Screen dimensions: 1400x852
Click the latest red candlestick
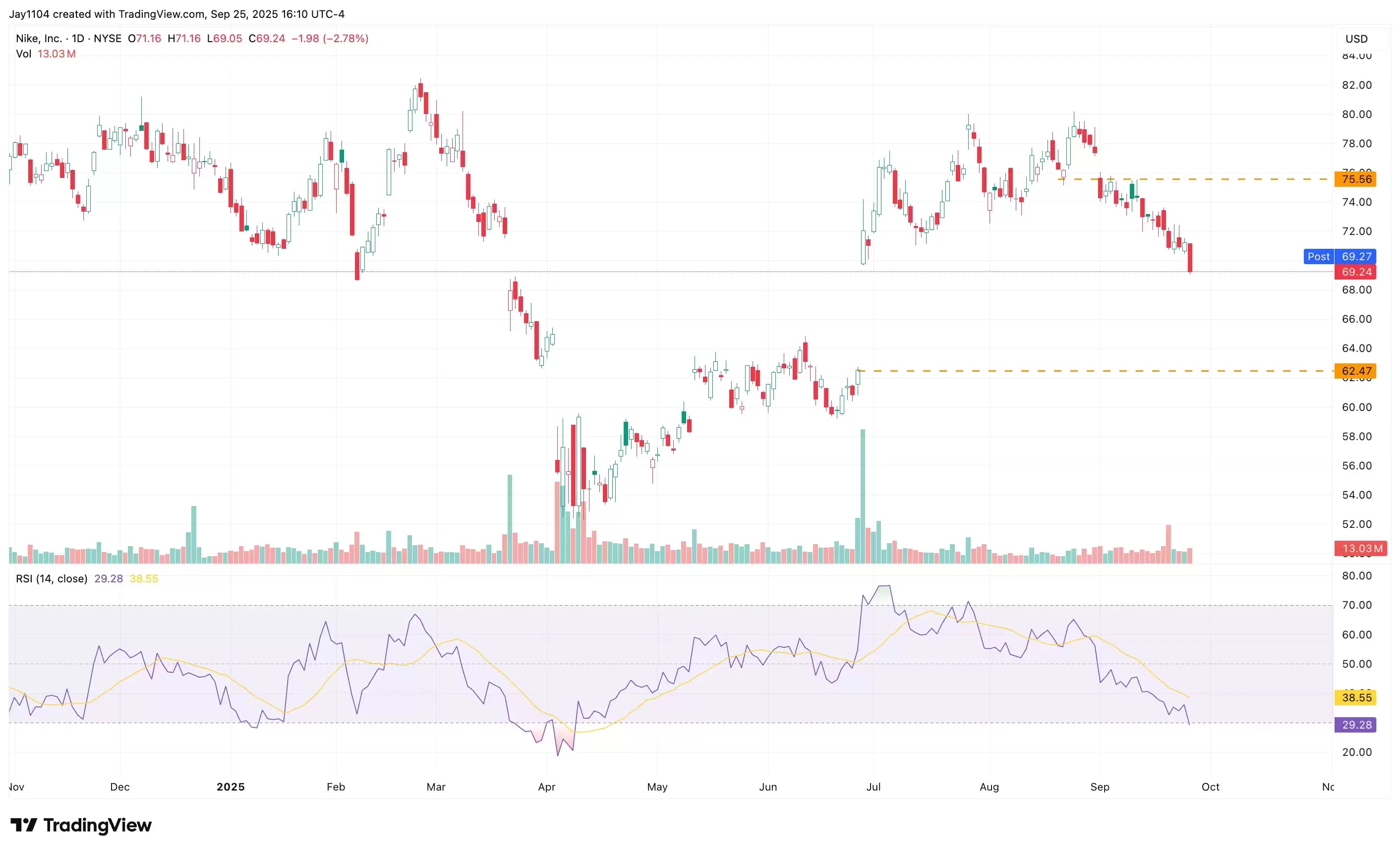coord(1190,257)
